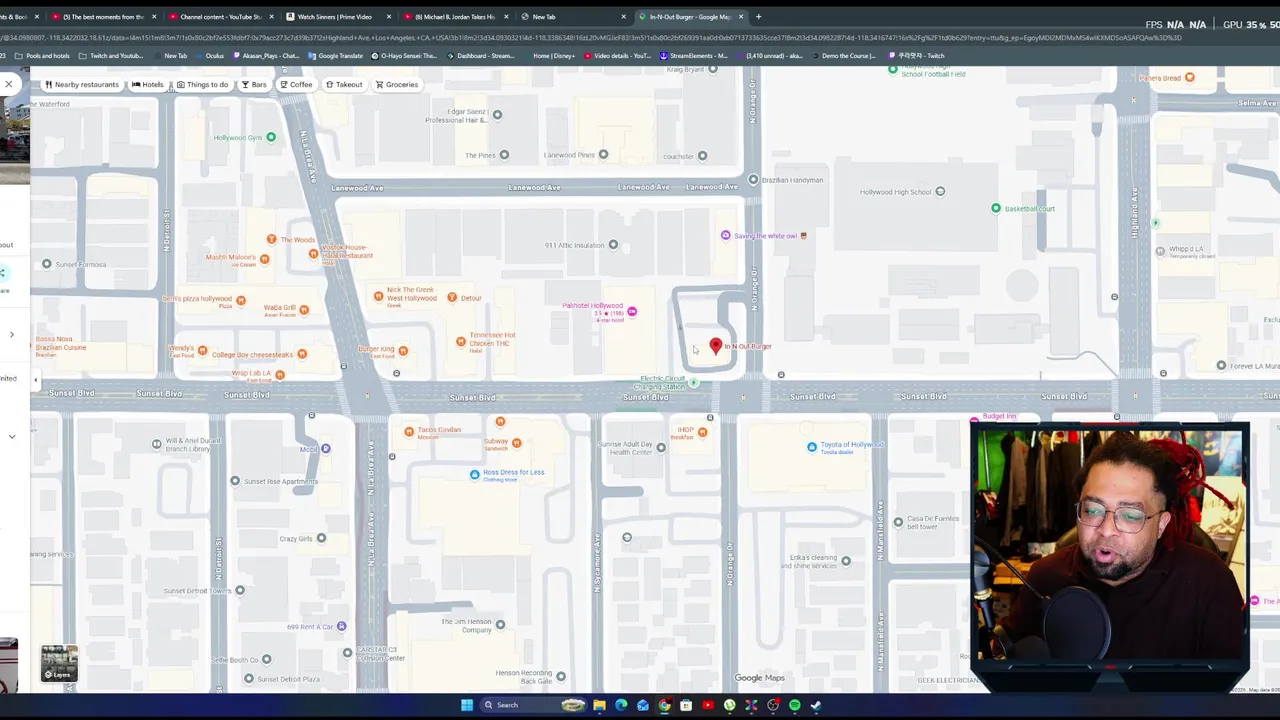Open the Oculus bookmark
1280x720 pixels.
(210, 56)
